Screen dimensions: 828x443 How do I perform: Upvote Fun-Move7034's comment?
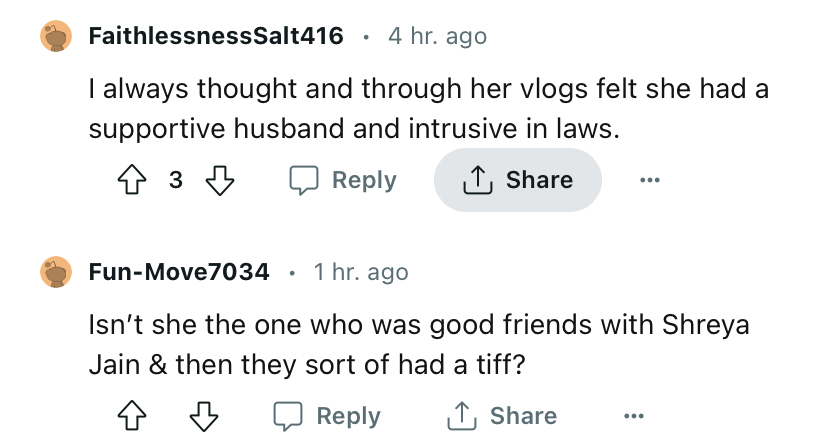[133, 416]
